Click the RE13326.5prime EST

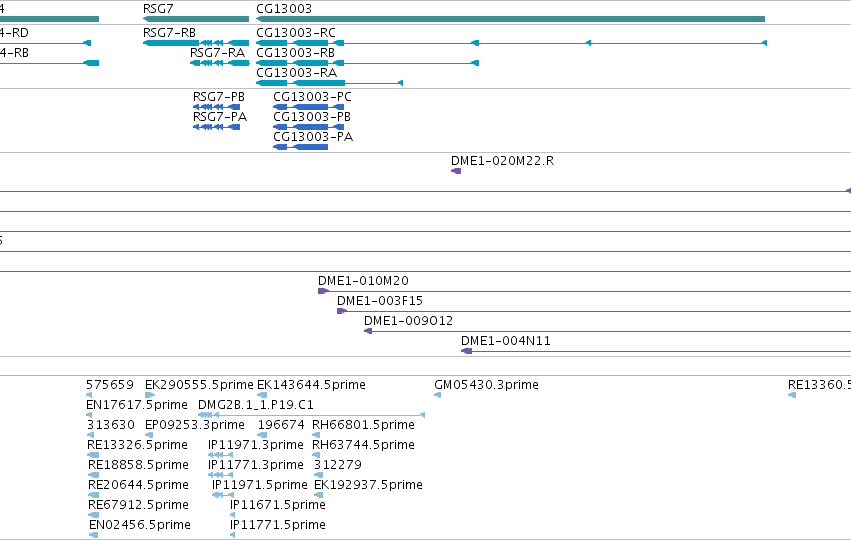coord(93,455)
